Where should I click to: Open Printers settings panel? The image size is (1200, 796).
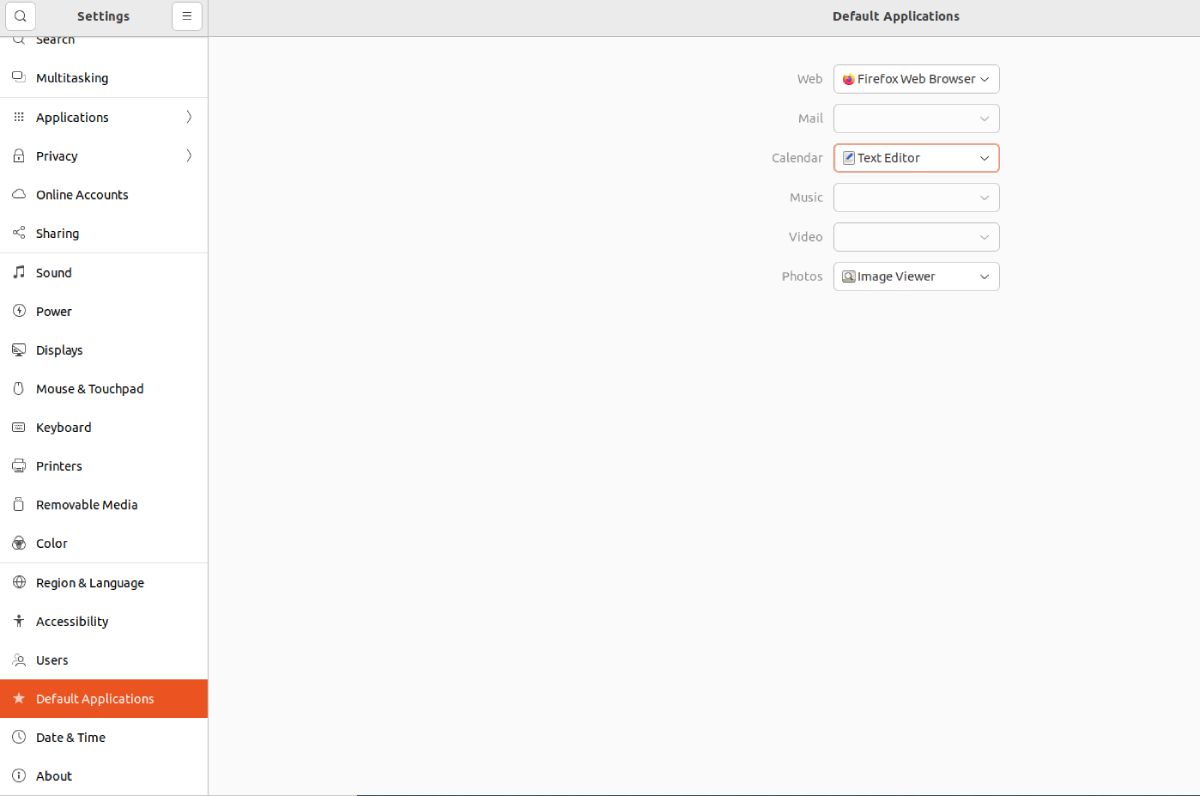pyautogui.click(x=104, y=466)
